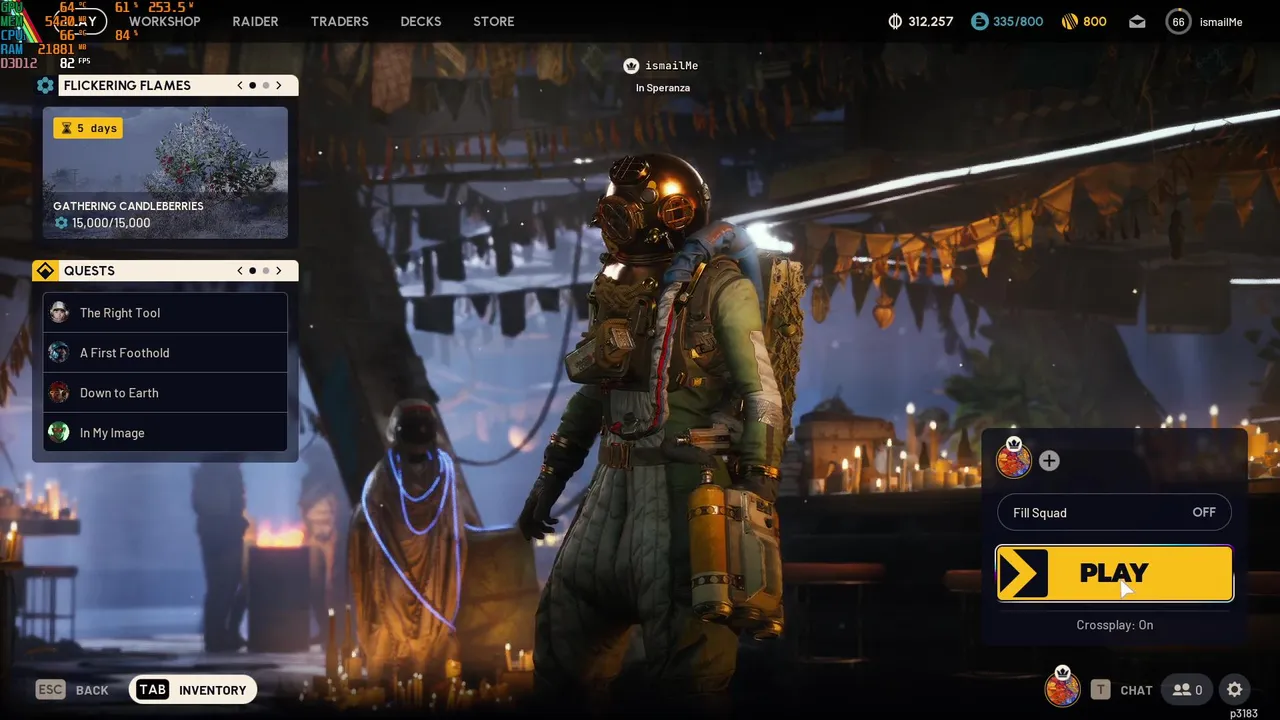Click Down to Earth quest giver portrait
This screenshot has height=720, width=1280.
(59, 393)
